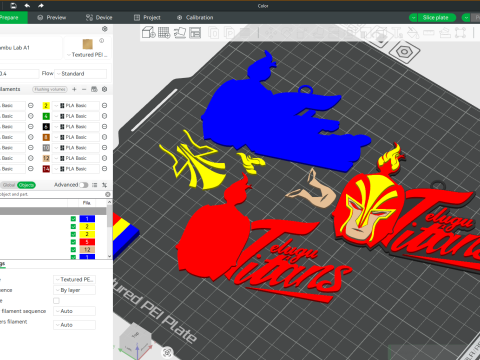480x360 pixels.
Task: Click the Slice plate button
Action: point(436,18)
